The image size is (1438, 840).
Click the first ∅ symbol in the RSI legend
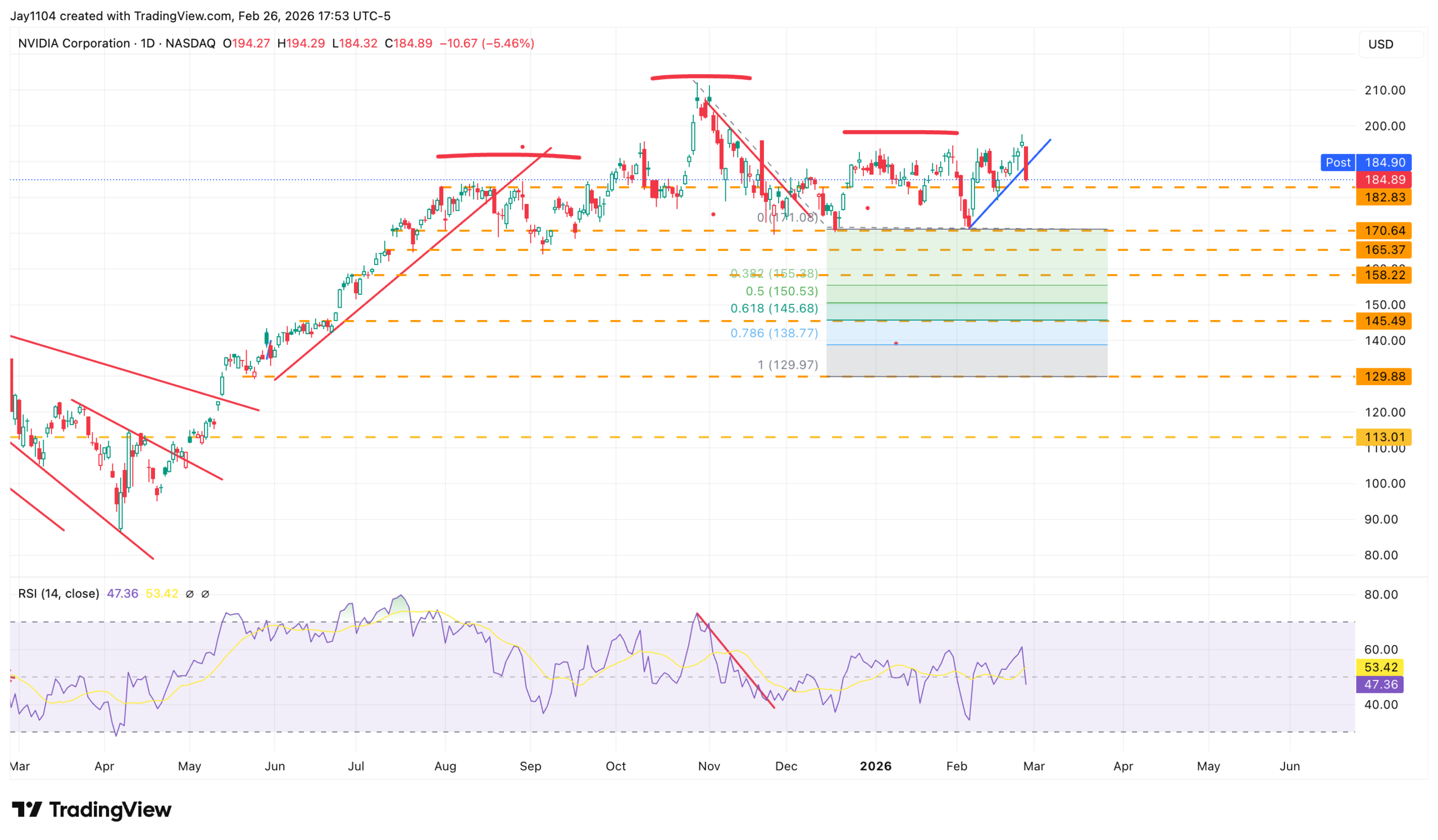[x=189, y=594]
